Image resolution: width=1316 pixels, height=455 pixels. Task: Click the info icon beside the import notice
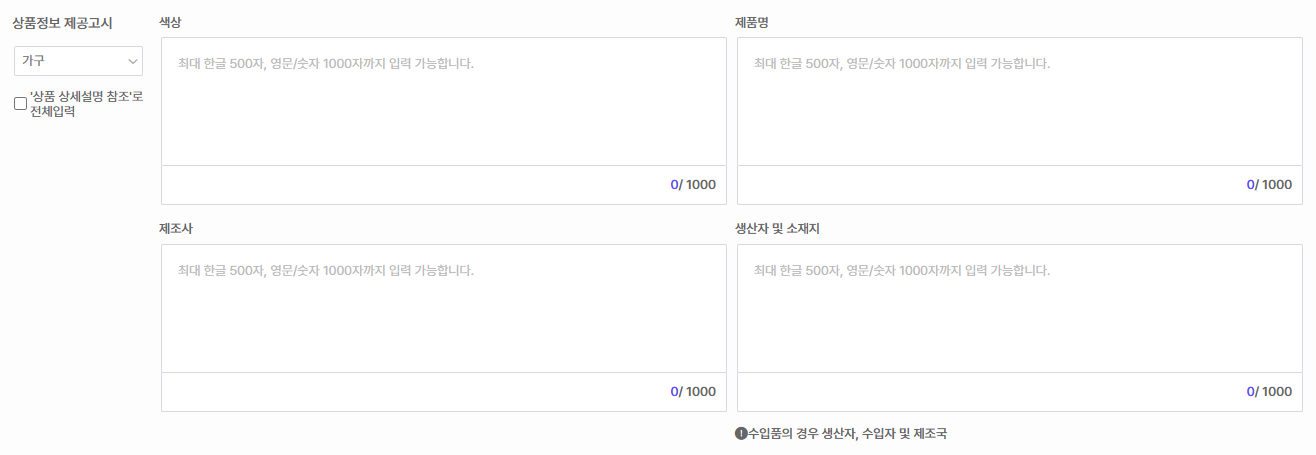tap(741, 434)
